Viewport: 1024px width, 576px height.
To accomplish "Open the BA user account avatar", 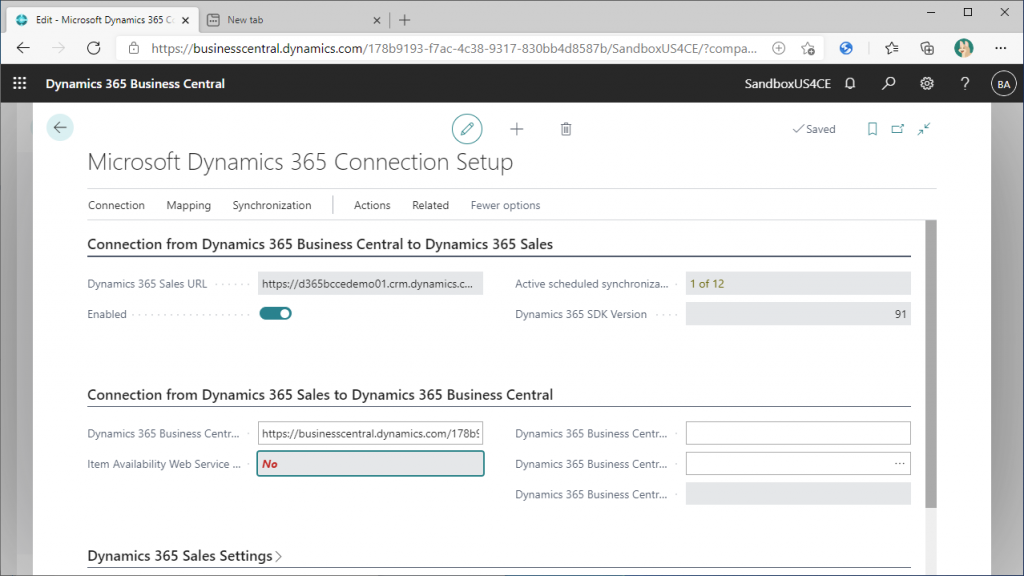I will pos(1004,84).
